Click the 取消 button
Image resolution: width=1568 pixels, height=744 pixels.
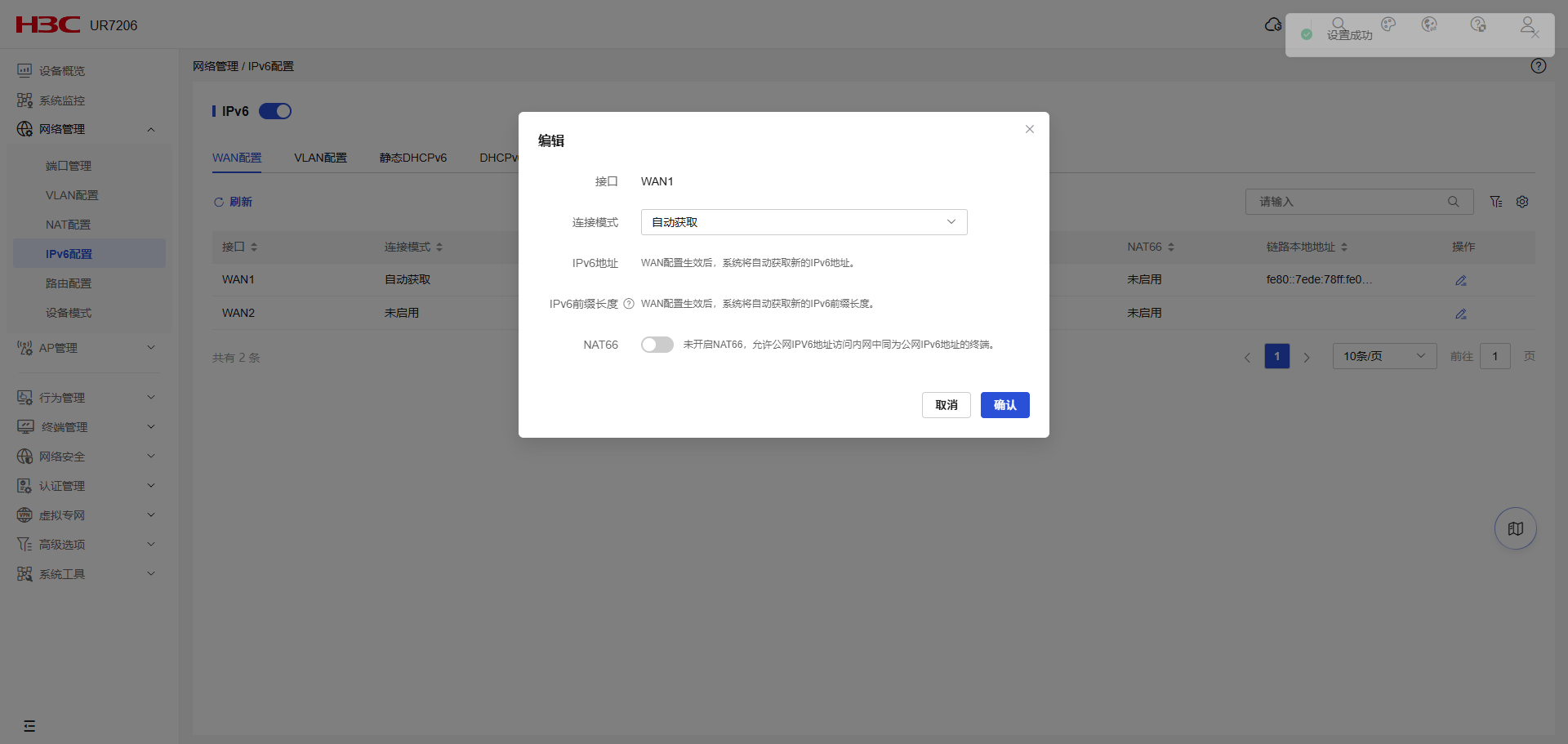tap(946, 405)
